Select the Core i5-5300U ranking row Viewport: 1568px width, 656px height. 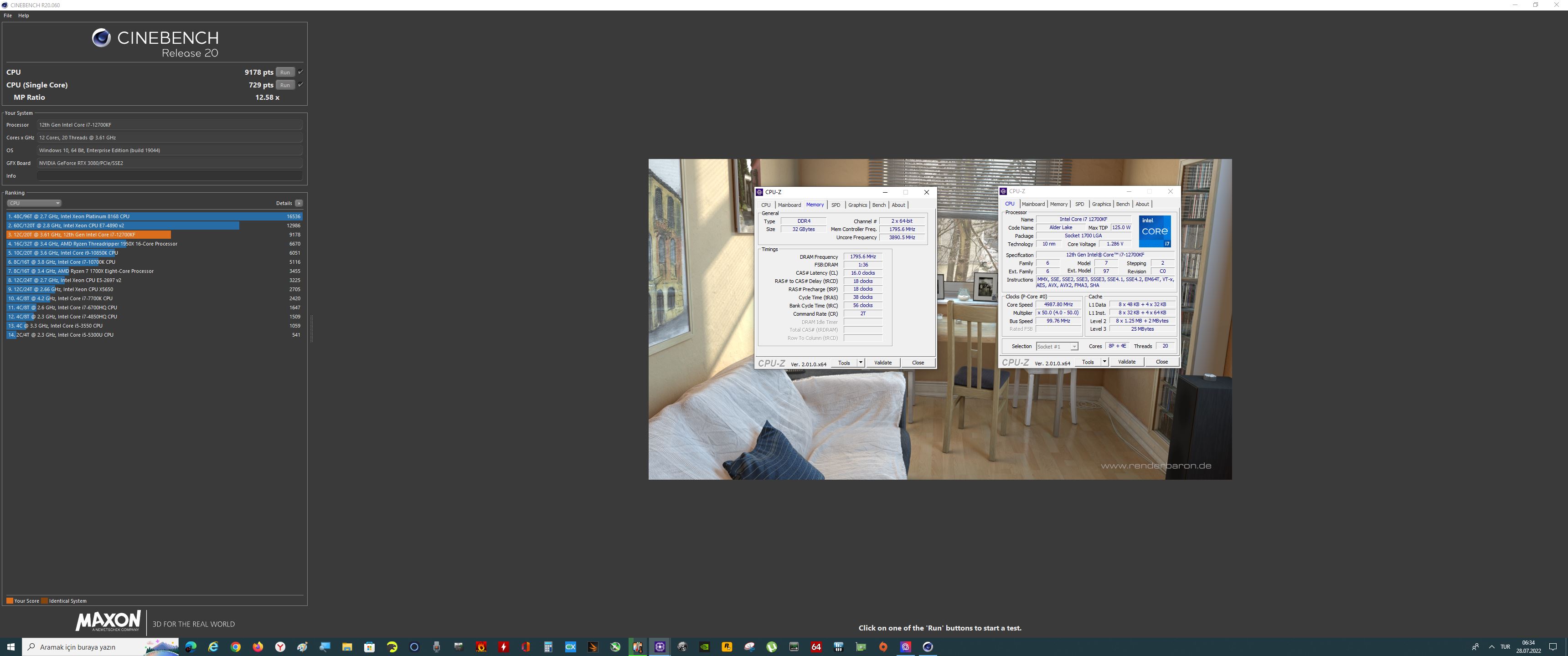(x=155, y=335)
